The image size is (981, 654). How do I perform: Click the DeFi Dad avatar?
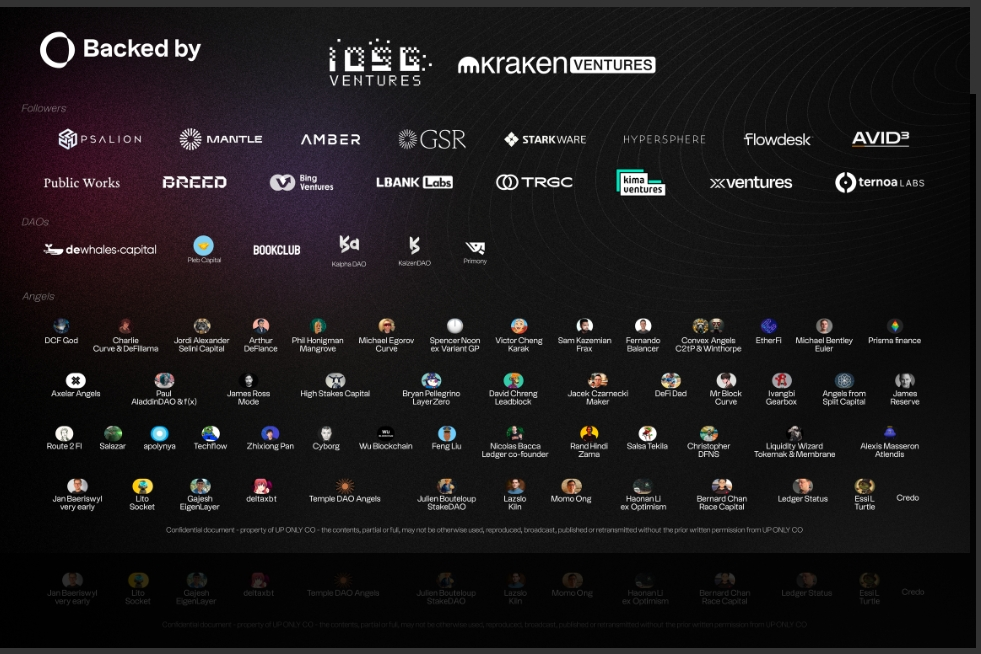(671, 380)
